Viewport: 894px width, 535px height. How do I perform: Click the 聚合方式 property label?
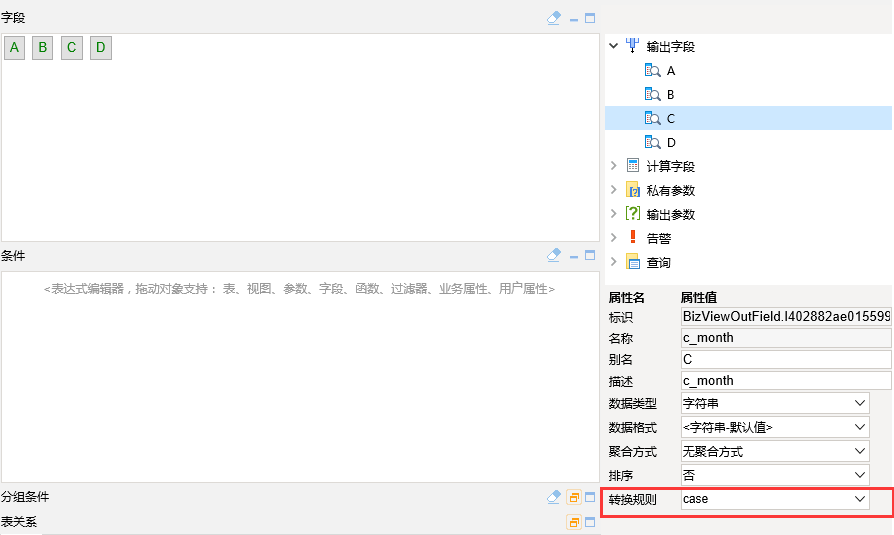tap(632, 452)
